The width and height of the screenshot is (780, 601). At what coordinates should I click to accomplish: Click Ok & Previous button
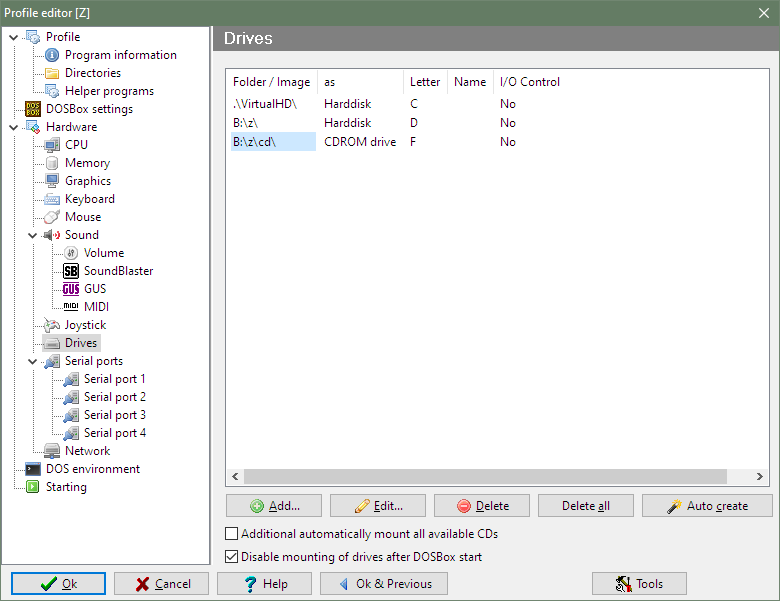click(x=384, y=584)
